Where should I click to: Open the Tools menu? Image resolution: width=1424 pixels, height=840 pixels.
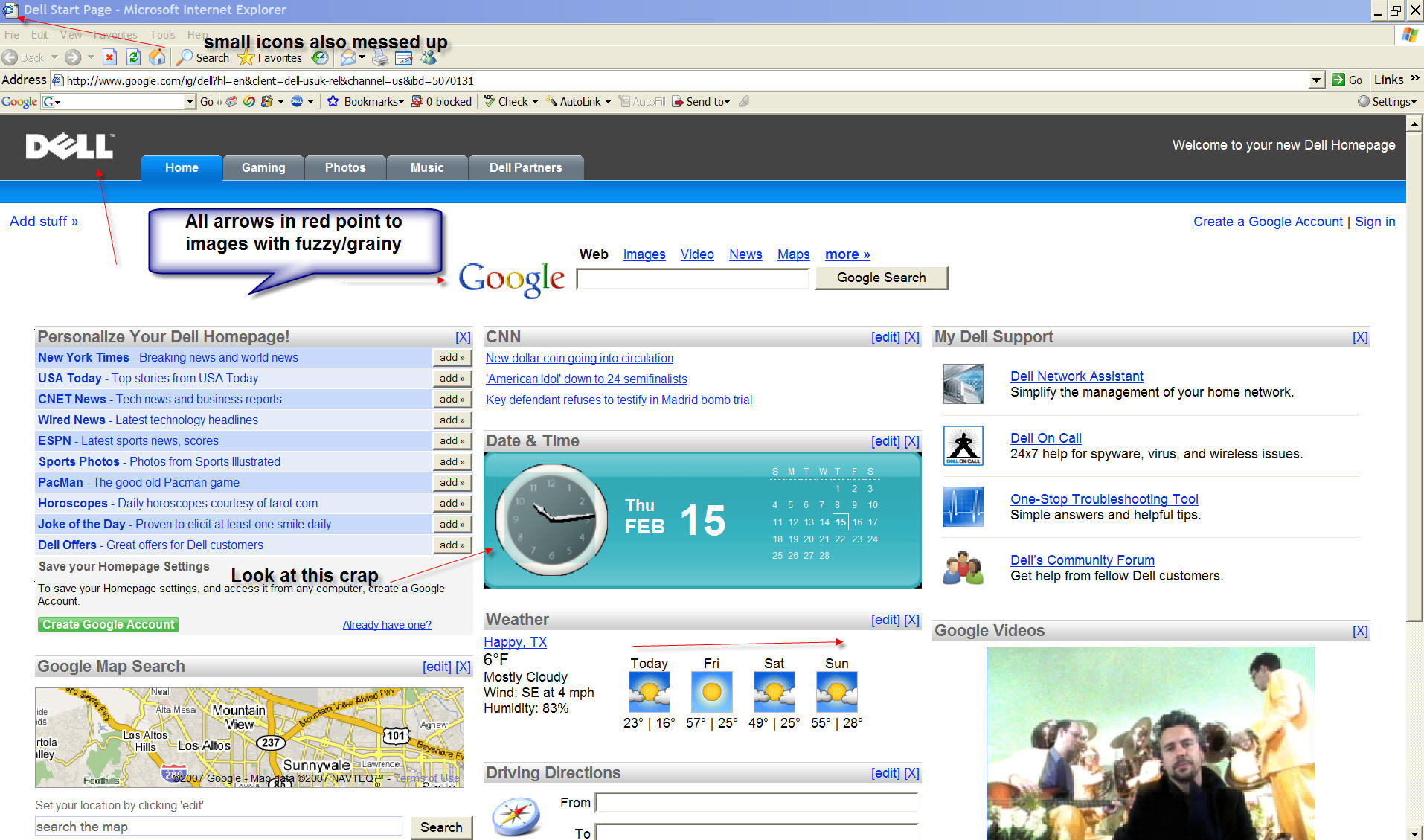tap(162, 34)
